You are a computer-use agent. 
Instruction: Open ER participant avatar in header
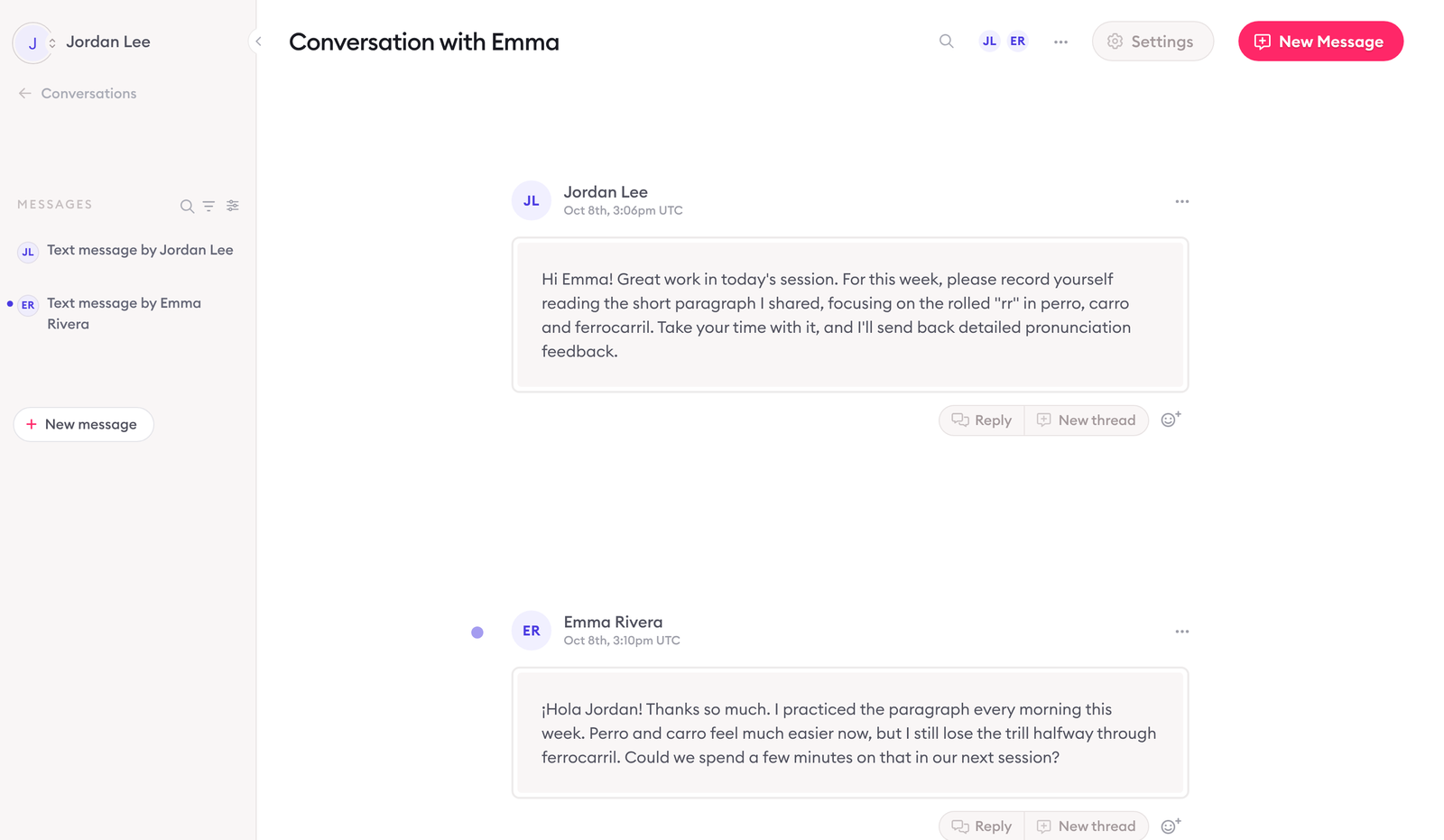(x=1017, y=42)
